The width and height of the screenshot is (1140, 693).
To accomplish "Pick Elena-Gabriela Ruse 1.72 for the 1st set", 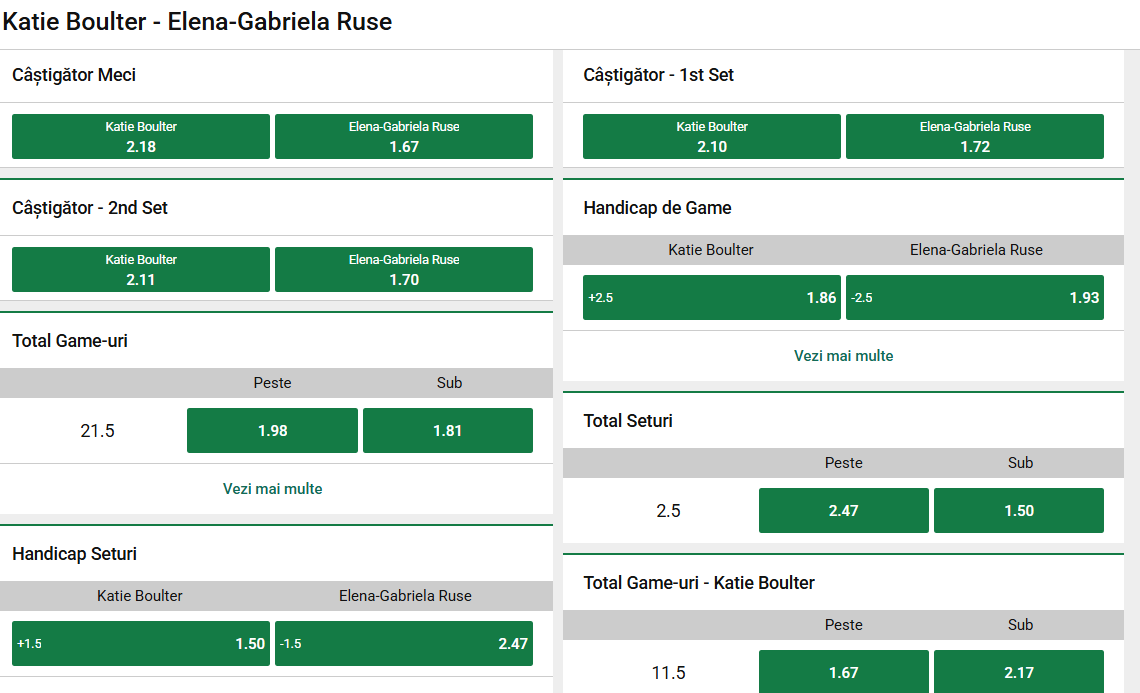I will coord(974,136).
